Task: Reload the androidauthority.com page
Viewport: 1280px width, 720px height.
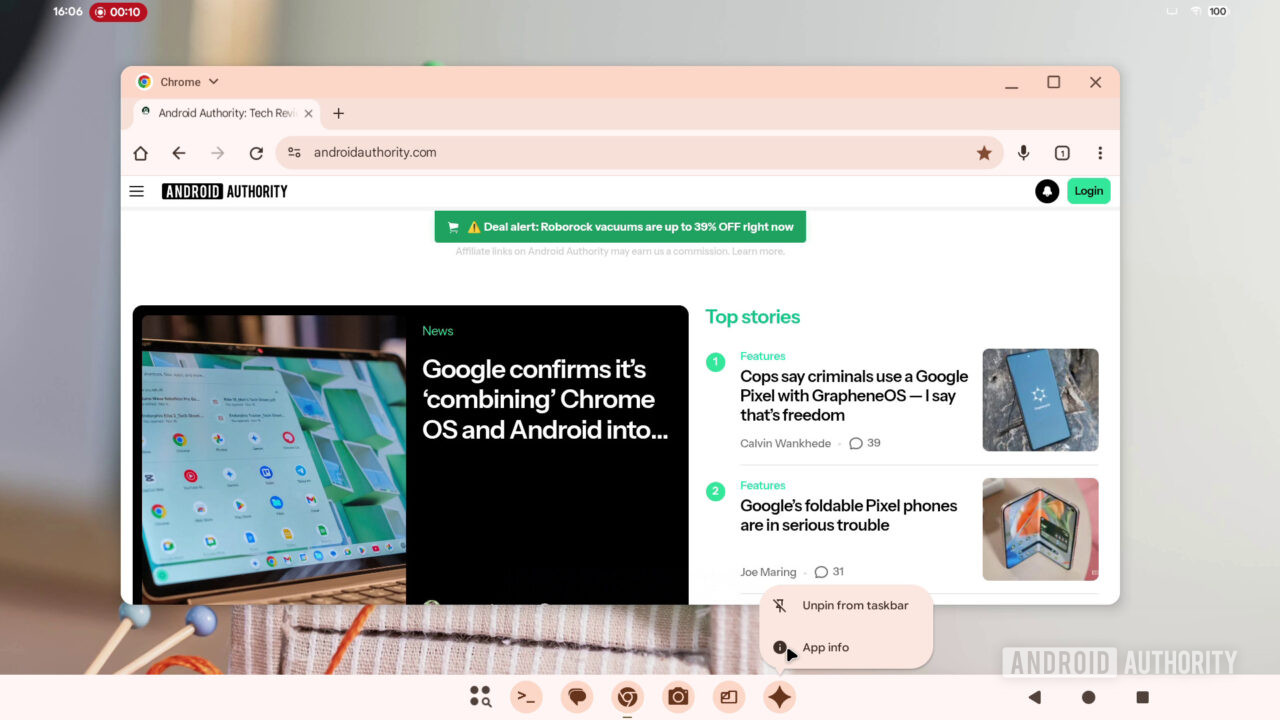Action: (256, 152)
